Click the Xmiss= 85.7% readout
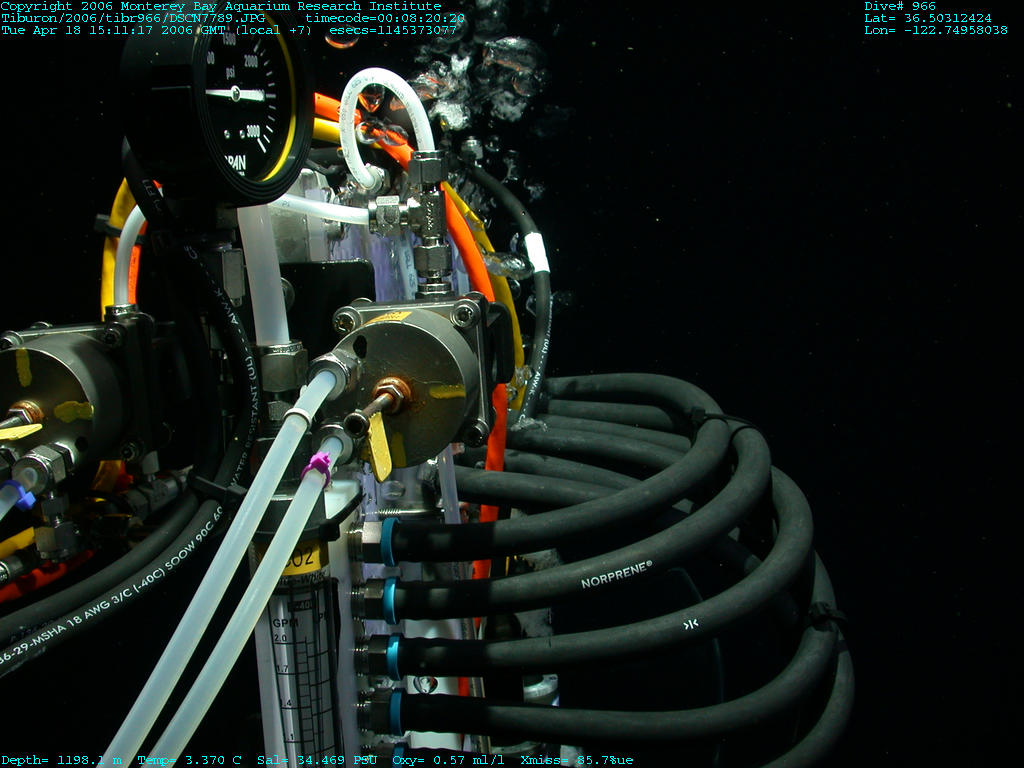Viewport: 1024px width, 768px height. [x=568, y=760]
